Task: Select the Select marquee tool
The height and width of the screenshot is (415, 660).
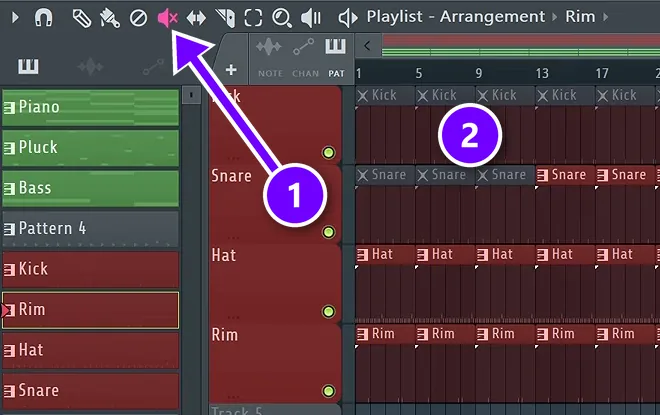Action: point(253,18)
